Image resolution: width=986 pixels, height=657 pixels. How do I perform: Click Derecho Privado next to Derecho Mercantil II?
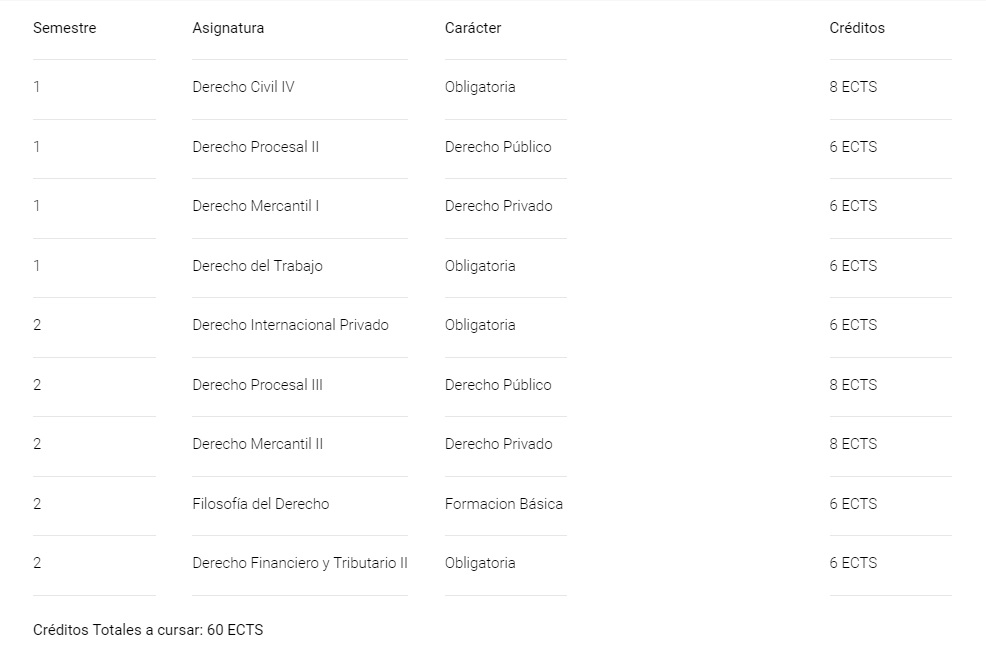(499, 444)
